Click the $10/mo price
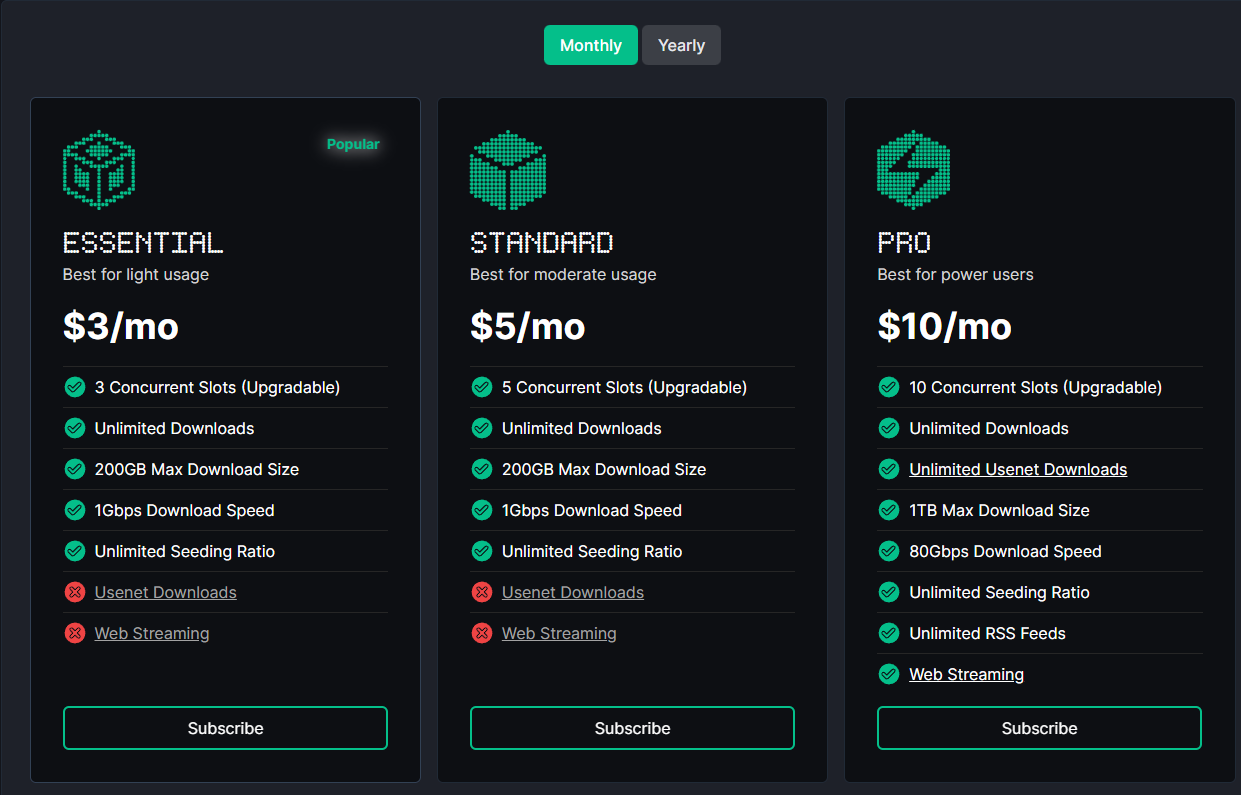The height and width of the screenshot is (795, 1241). click(945, 325)
